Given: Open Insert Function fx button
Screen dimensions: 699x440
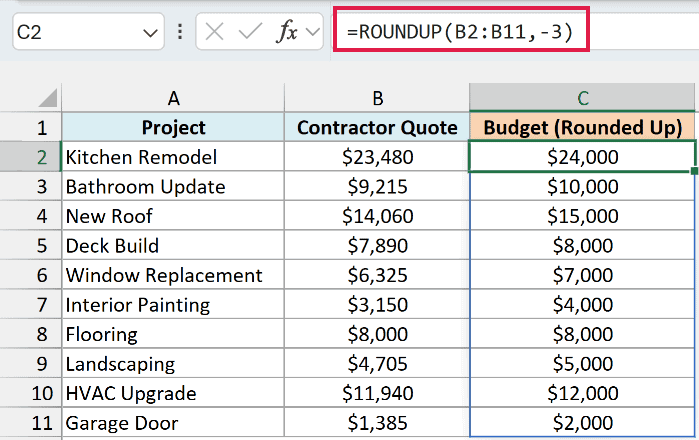Looking at the screenshot, I should tap(288, 32).
